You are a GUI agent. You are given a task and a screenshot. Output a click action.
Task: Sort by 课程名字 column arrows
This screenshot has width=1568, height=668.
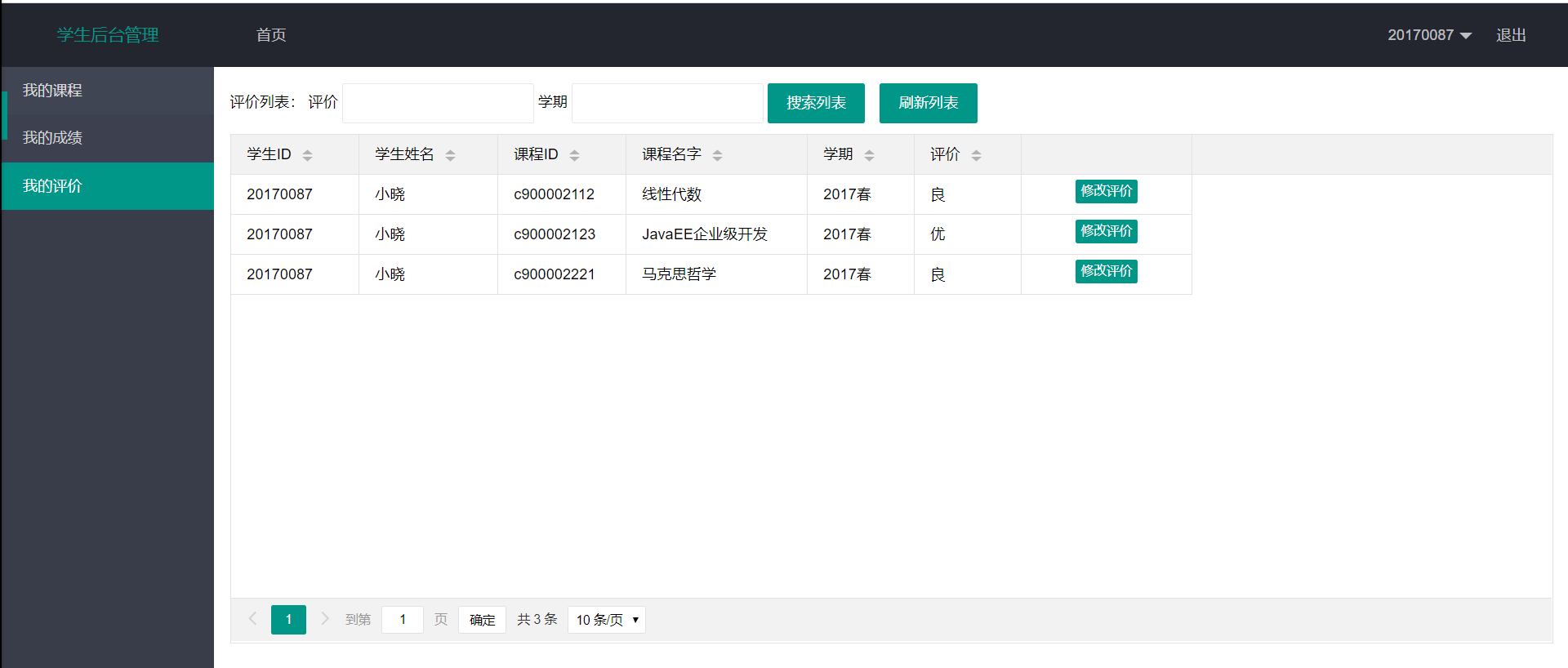[x=717, y=155]
